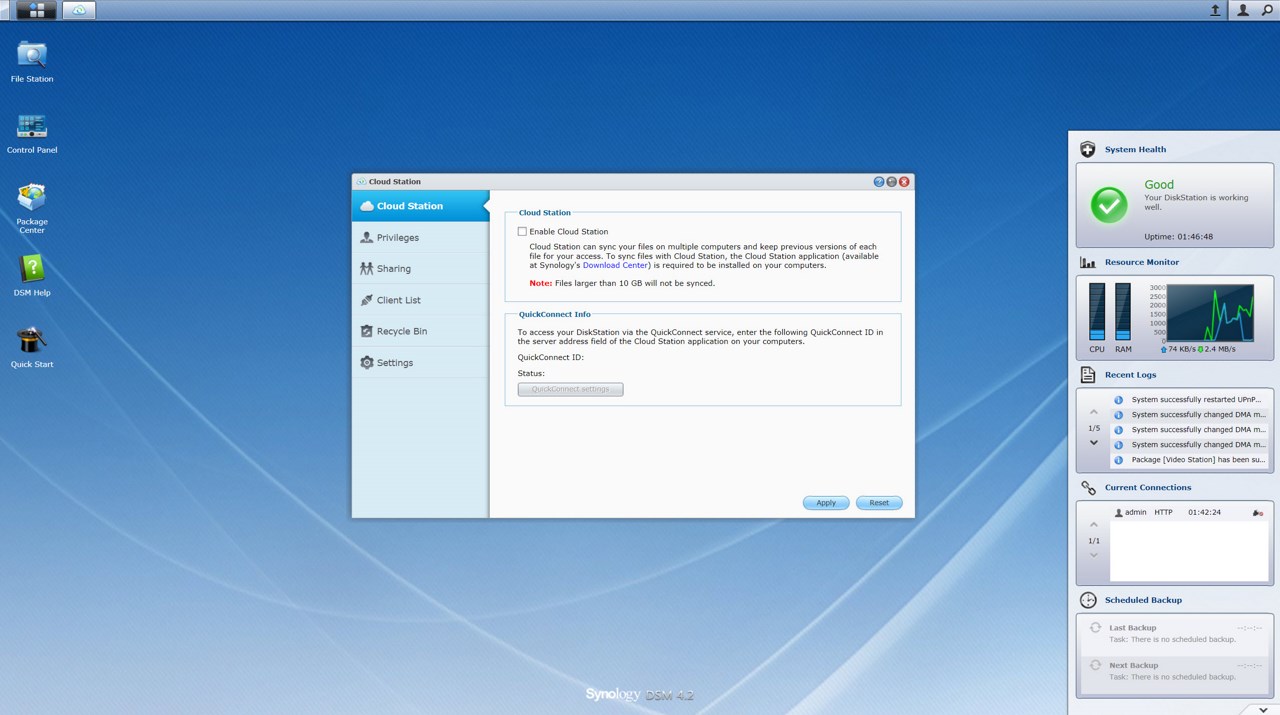The image size is (1280, 715).
Task: Enable Cloud Station checkbox
Action: [x=522, y=232]
